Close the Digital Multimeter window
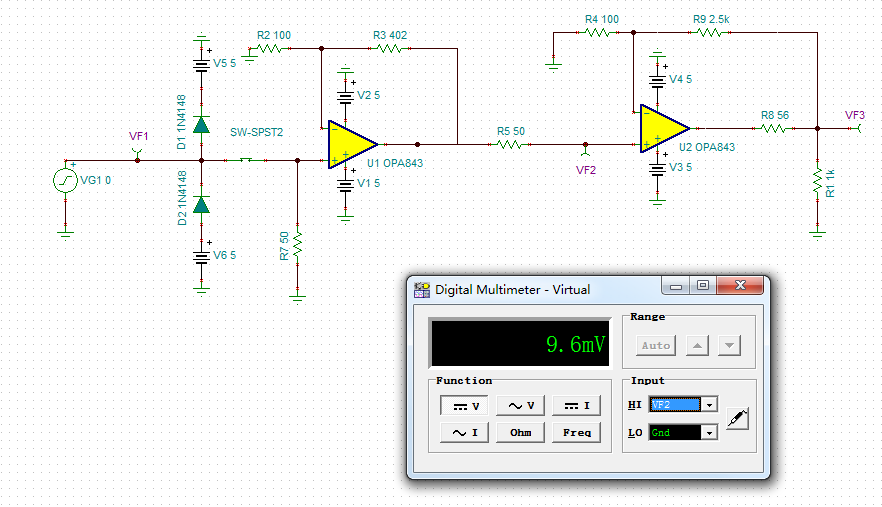The image size is (882, 507). click(740, 286)
